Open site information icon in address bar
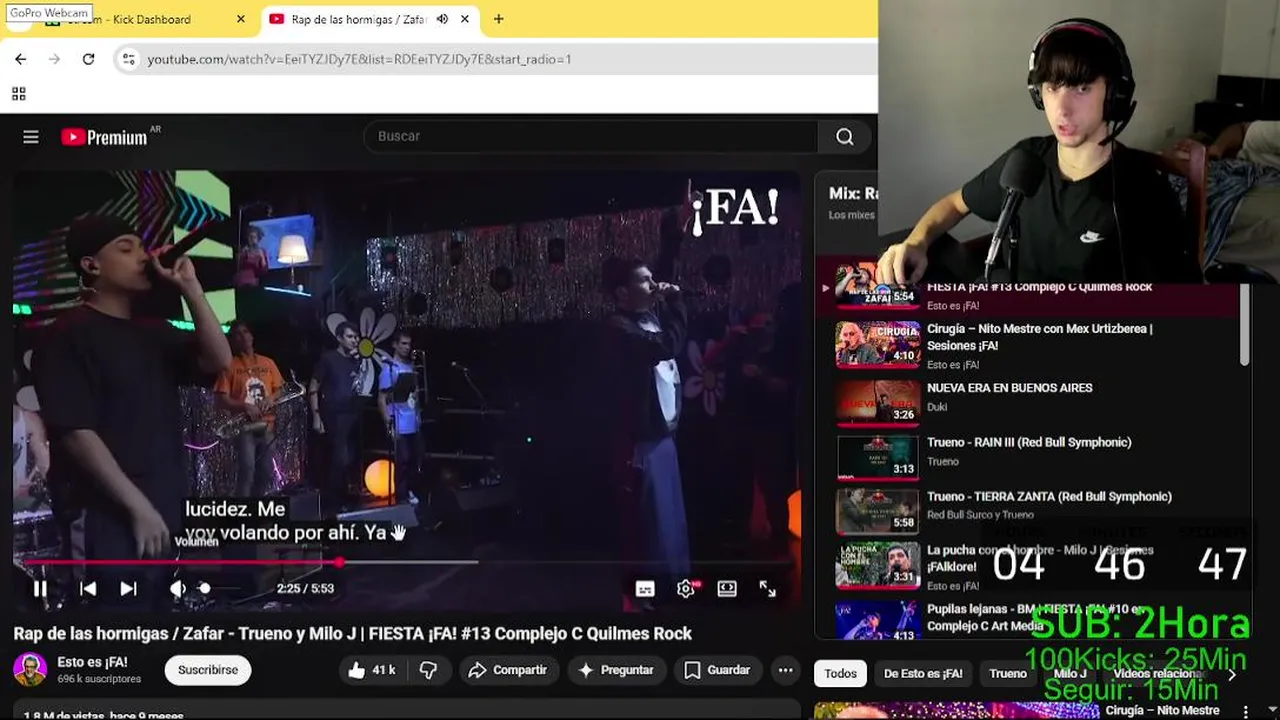The height and width of the screenshot is (720, 1280). [x=128, y=59]
